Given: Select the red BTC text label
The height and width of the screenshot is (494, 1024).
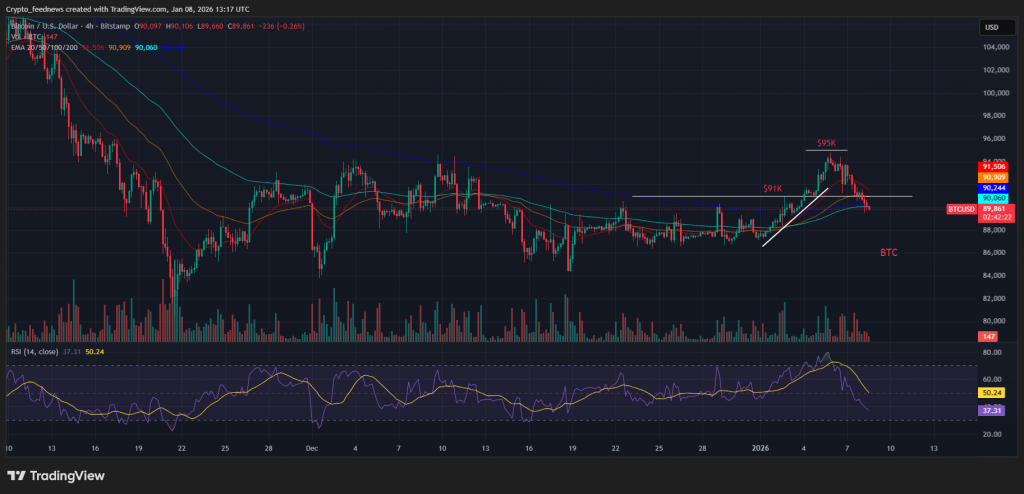Looking at the screenshot, I should pyautogui.click(x=888, y=253).
